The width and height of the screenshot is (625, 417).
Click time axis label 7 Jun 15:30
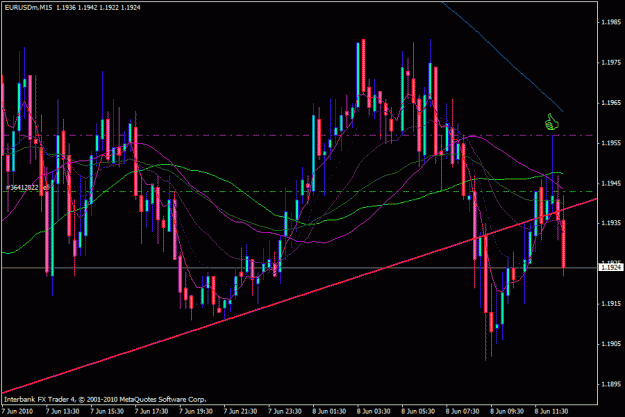click(x=107, y=411)
